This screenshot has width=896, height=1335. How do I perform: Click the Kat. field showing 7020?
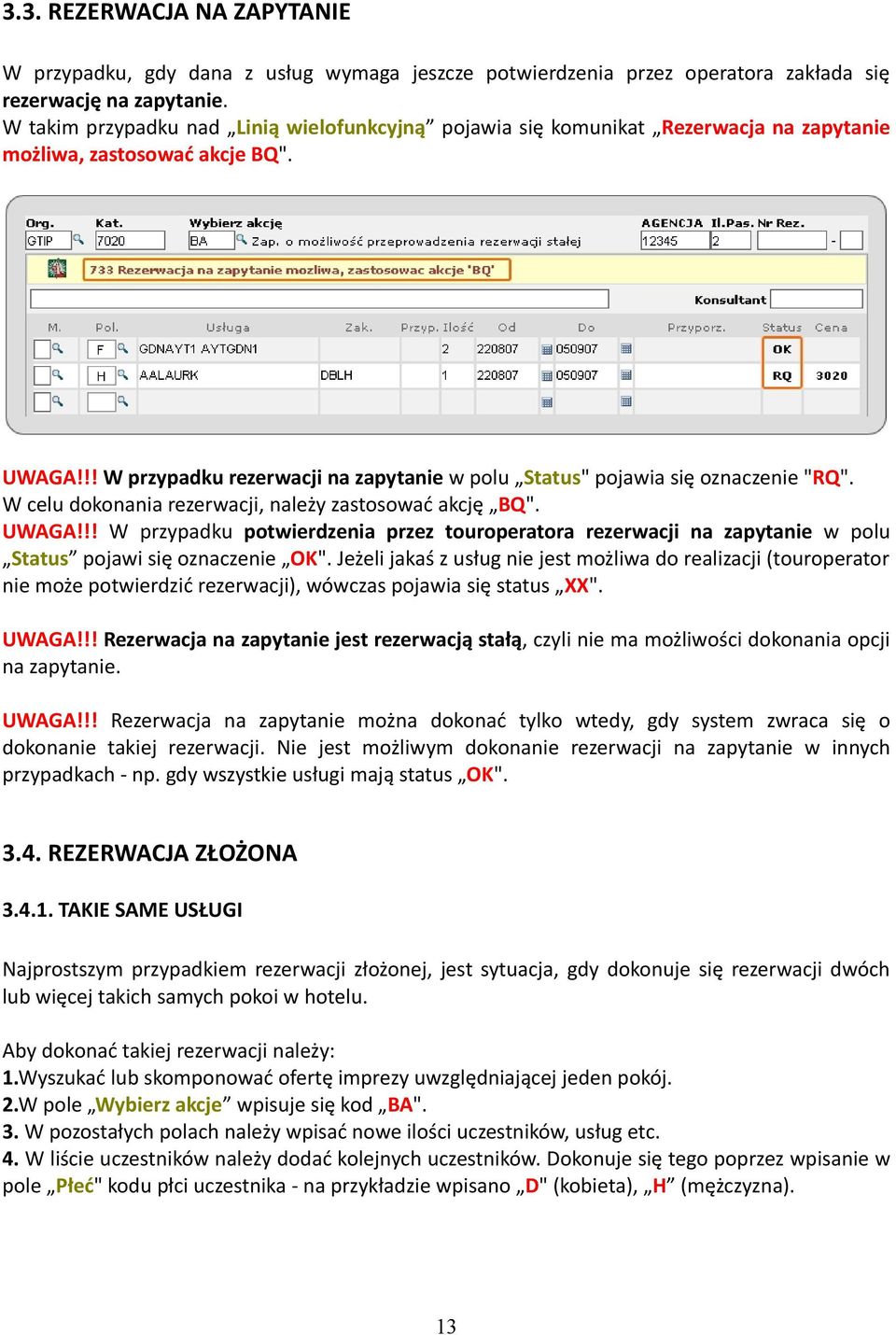(x=130, y=241)
